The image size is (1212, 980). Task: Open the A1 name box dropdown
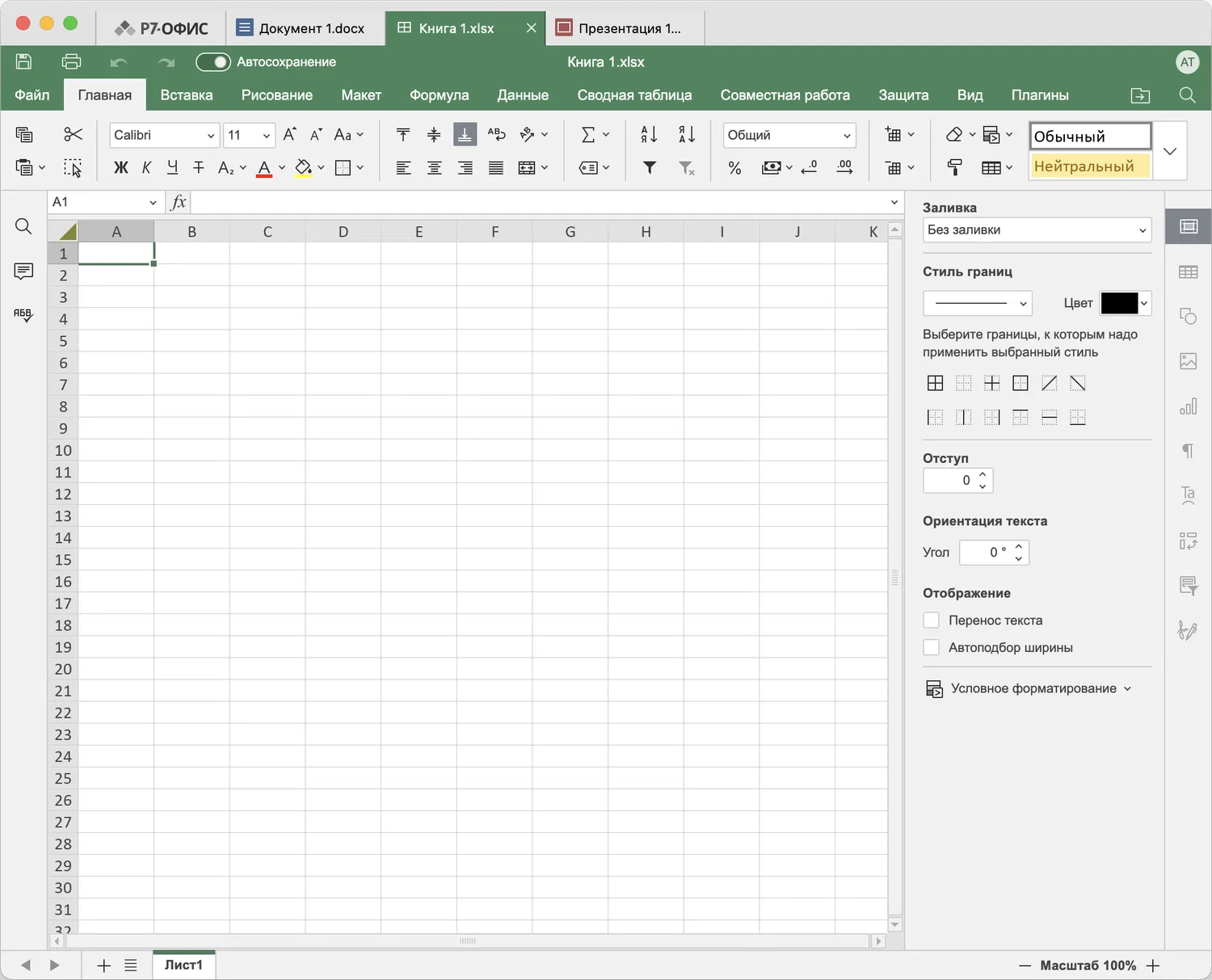(153, 202)
